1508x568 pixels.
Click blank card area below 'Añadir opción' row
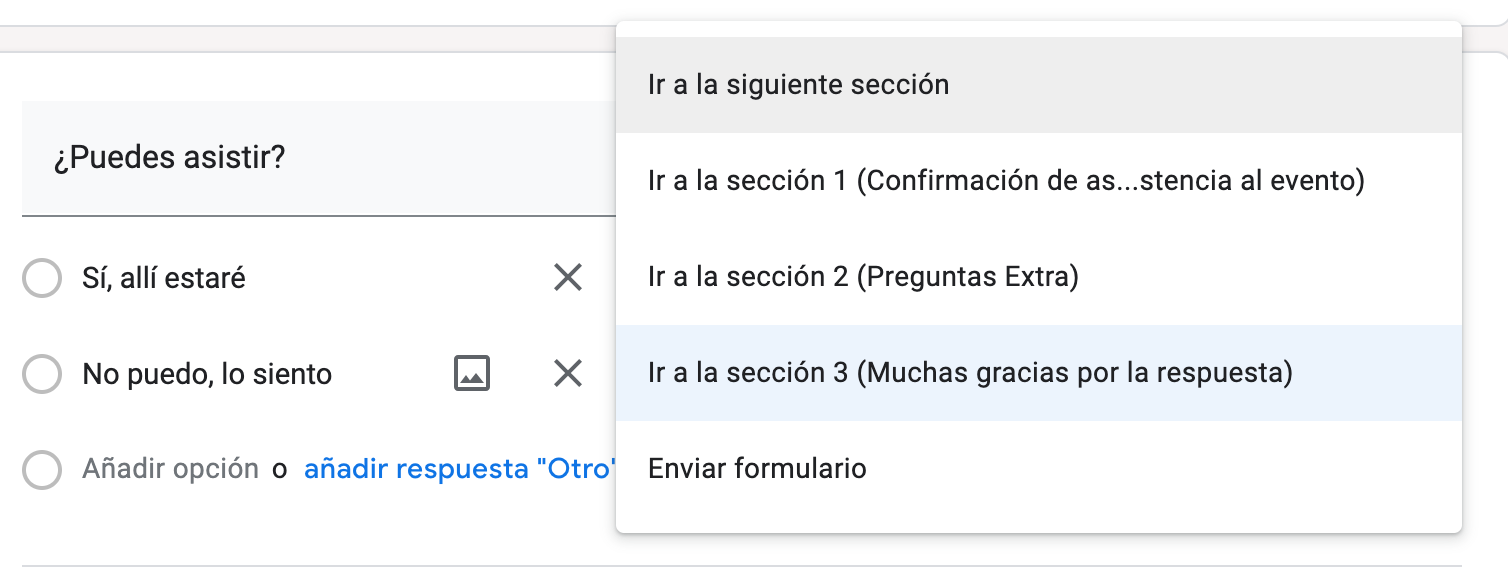[300, 530]
